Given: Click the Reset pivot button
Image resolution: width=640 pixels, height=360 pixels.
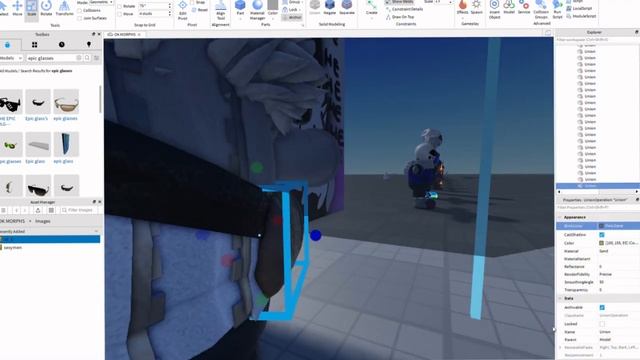Looking at the screenshot, I should [200, 10].
